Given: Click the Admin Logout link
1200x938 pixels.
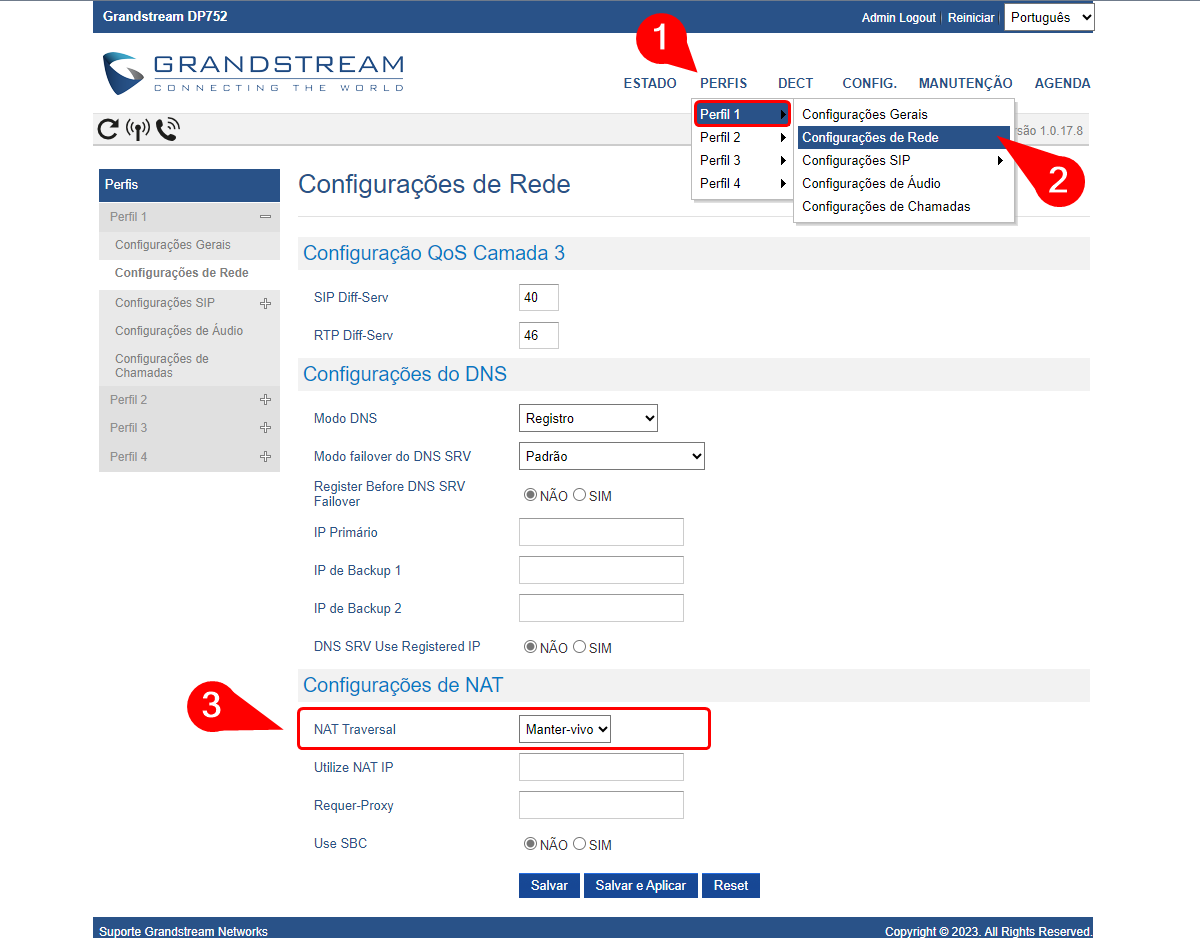Looking at the screenshot, I should (898, 18).
